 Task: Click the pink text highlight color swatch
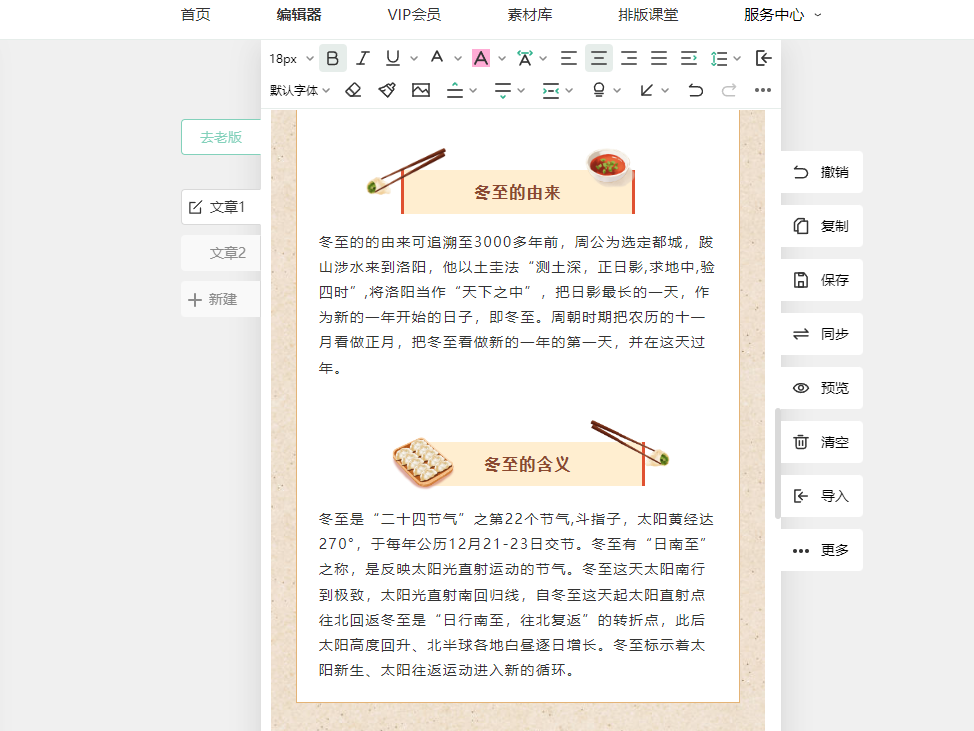click(x=481, y=59)
